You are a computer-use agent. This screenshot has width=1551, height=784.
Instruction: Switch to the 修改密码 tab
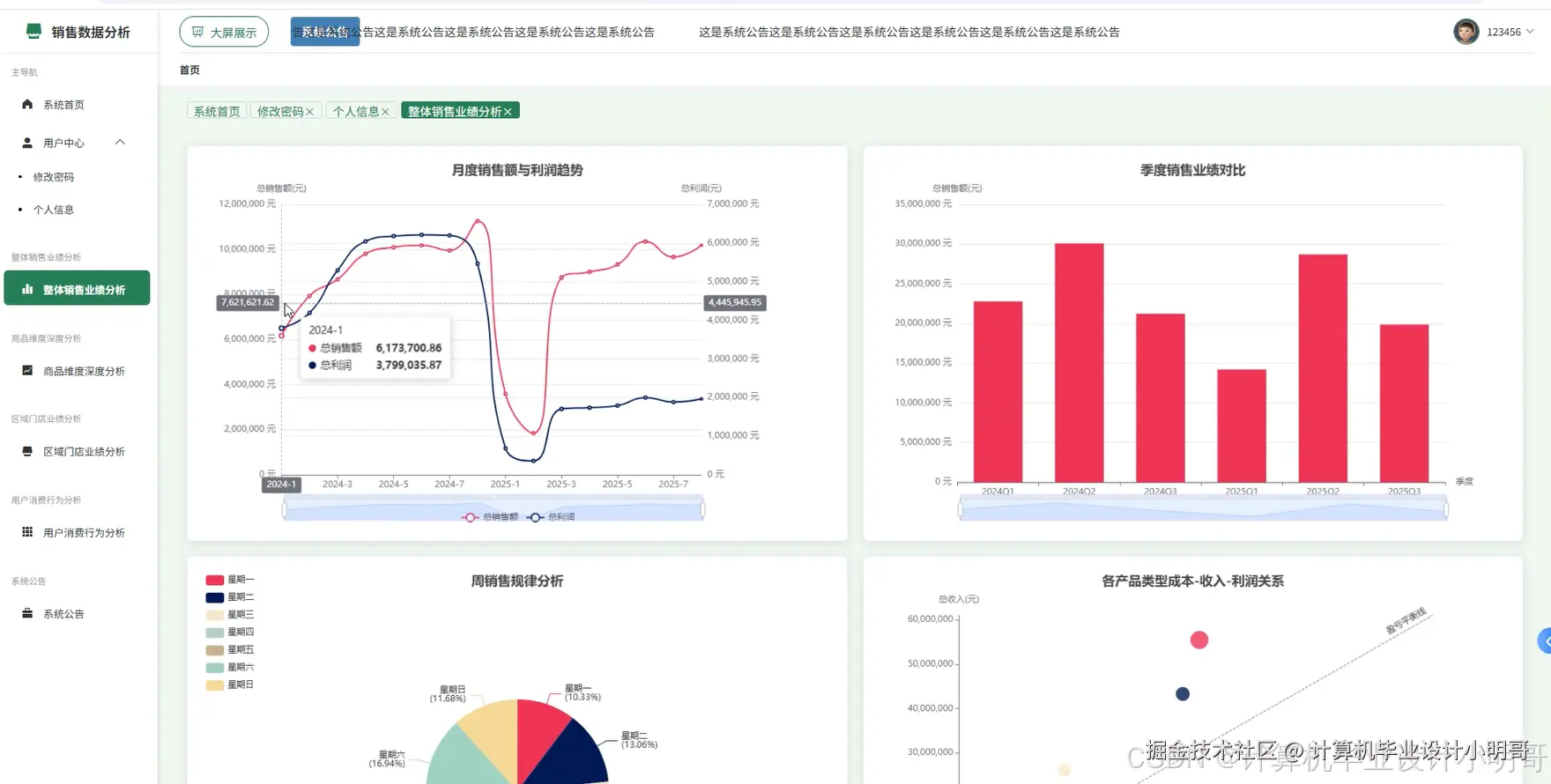(280, 111)
